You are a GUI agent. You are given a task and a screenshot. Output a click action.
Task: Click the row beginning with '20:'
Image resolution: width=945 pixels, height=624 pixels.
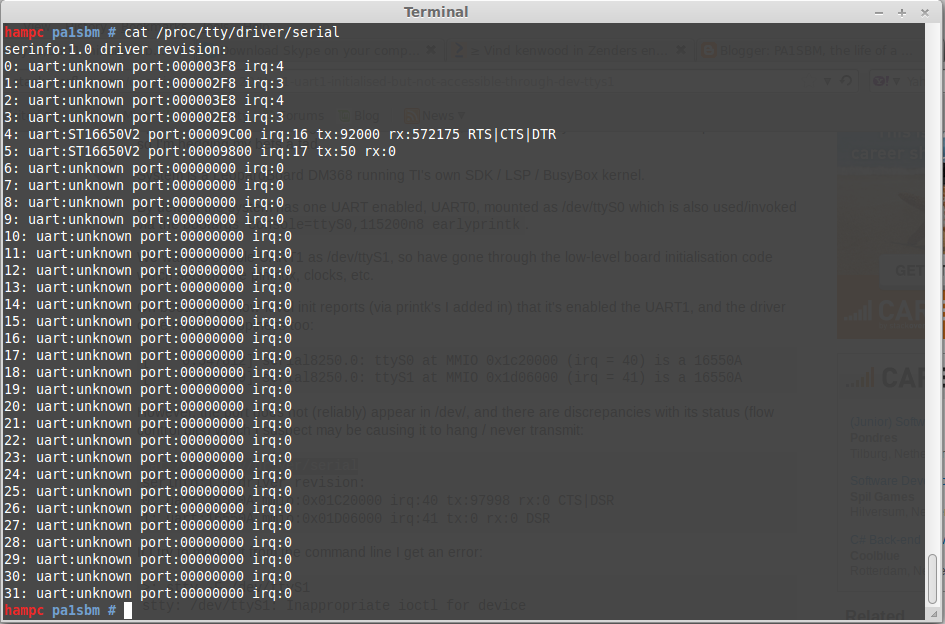coord(148,406)
